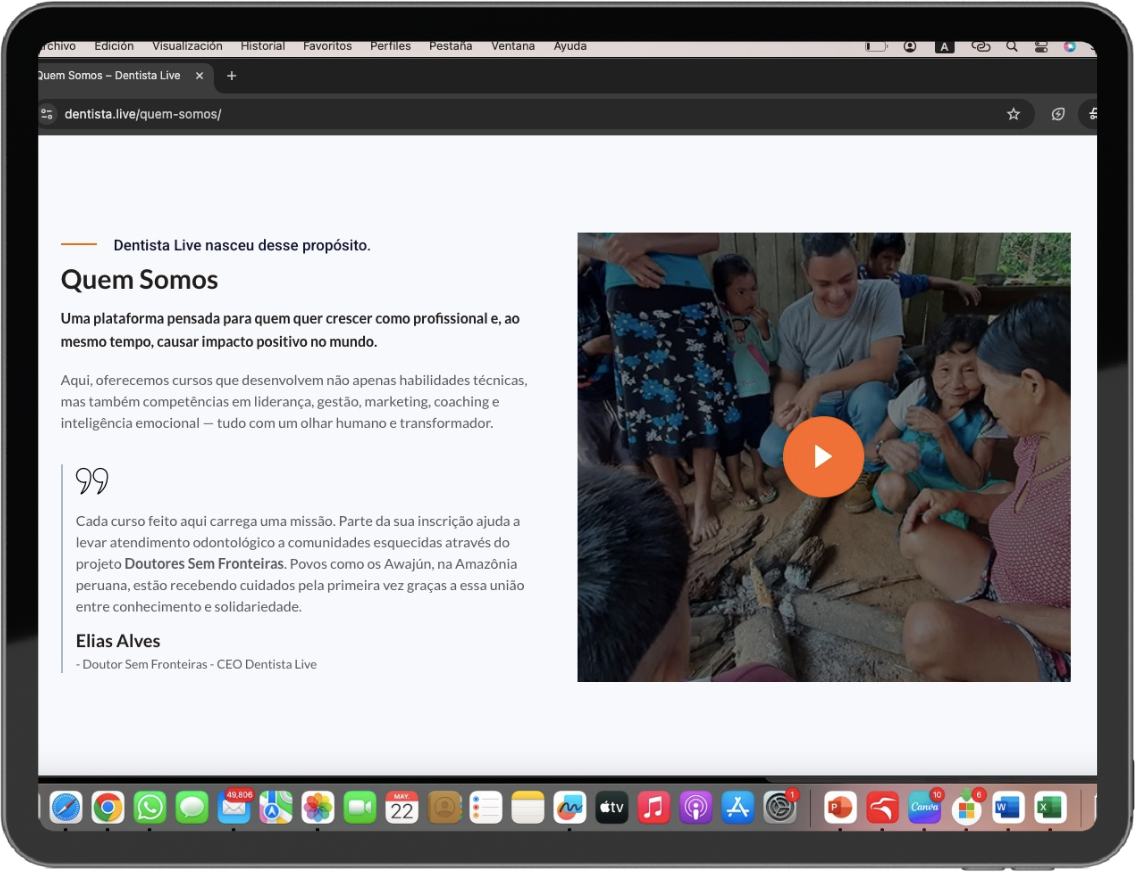Open the Visualización menu
Viewport: 1140px width, 872px height.
pyautogui.click(x=188, y=47)
